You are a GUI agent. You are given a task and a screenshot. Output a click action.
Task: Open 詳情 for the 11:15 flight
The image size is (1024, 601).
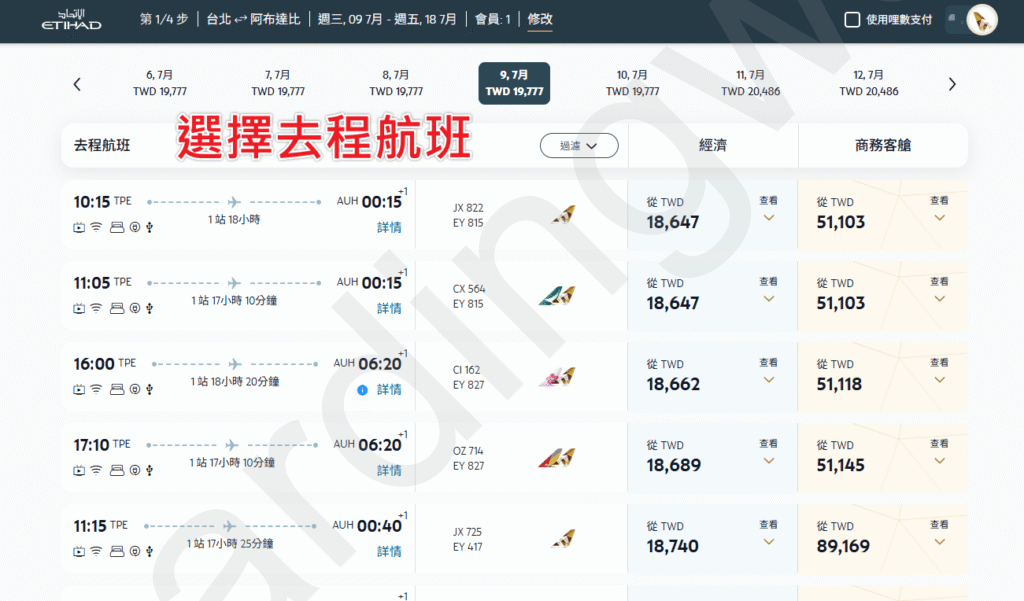pyautogui.click(x=389, y=551)
